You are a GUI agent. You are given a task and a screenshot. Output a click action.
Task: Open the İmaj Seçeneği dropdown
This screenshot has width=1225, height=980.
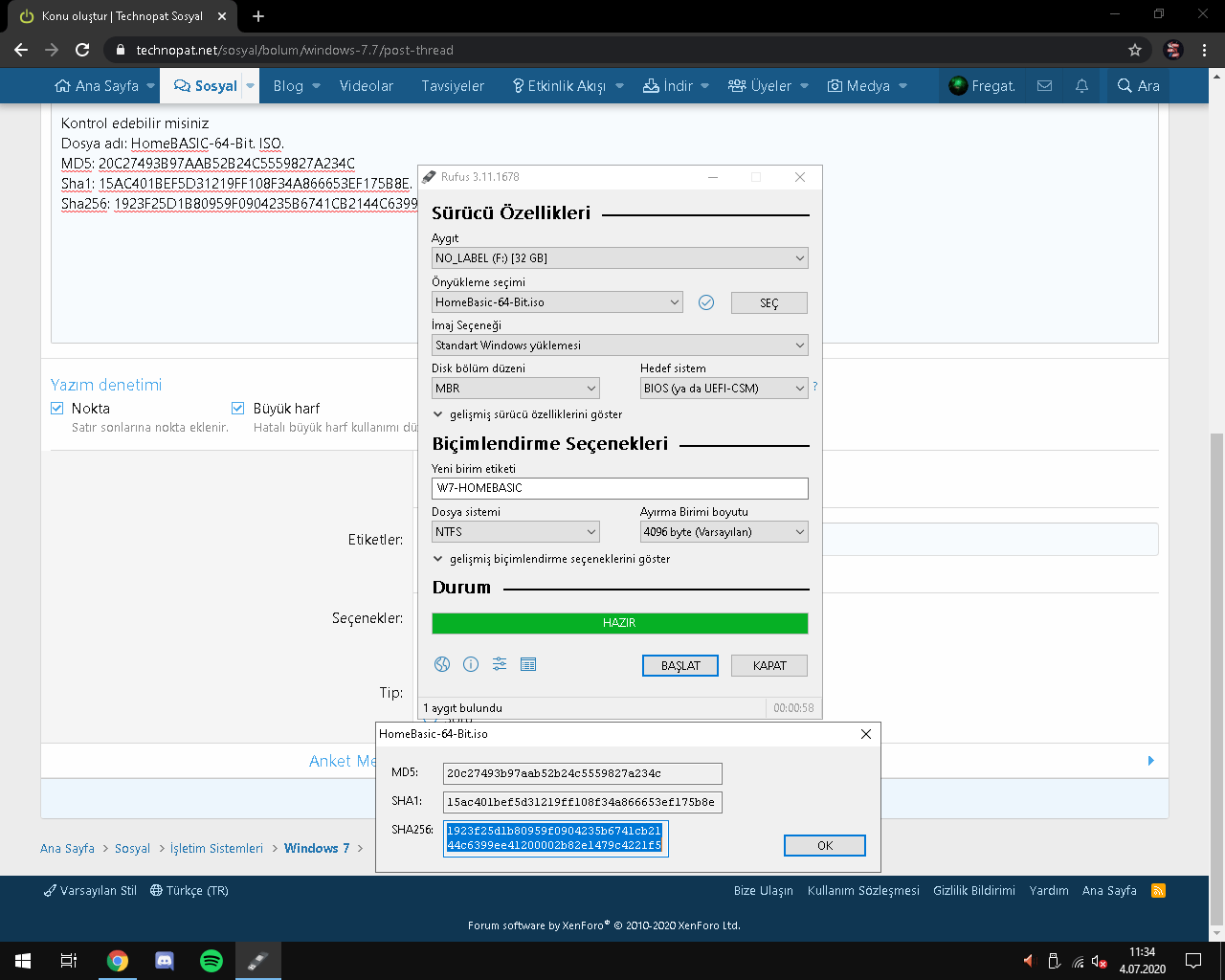pyautogui.click(x=620, y=345)
